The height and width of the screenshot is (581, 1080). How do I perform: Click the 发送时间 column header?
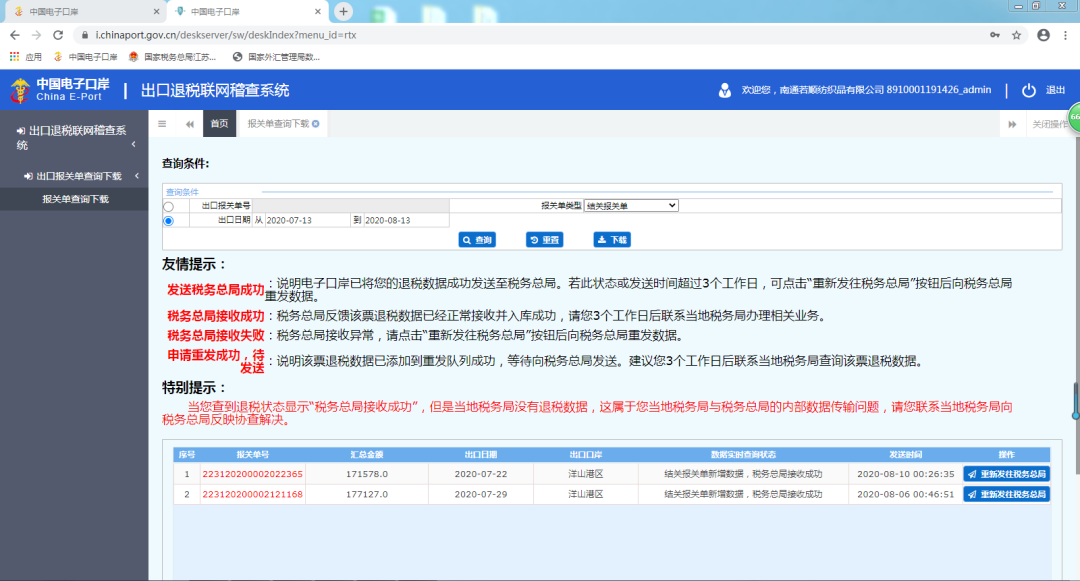point(905,455)
